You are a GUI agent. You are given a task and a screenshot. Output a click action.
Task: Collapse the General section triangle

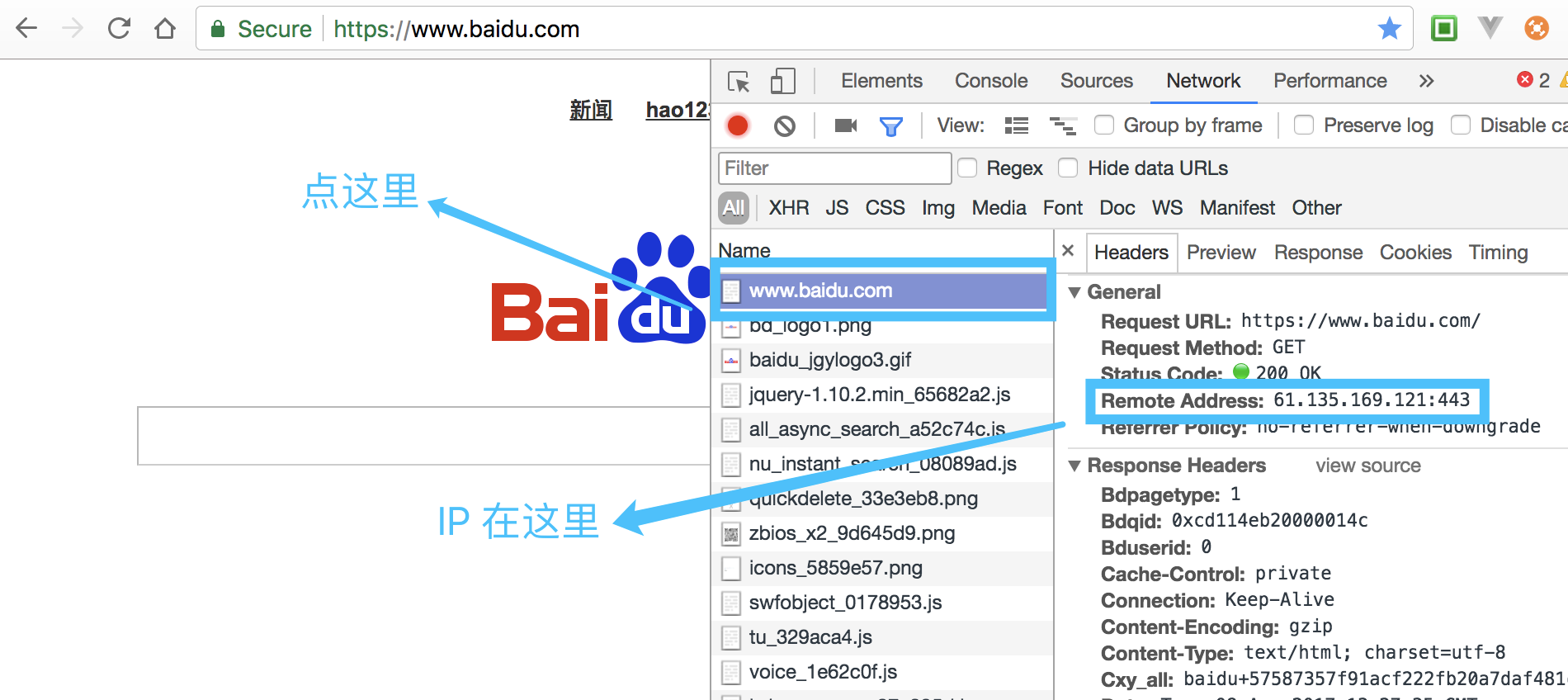pos(1074,292)
